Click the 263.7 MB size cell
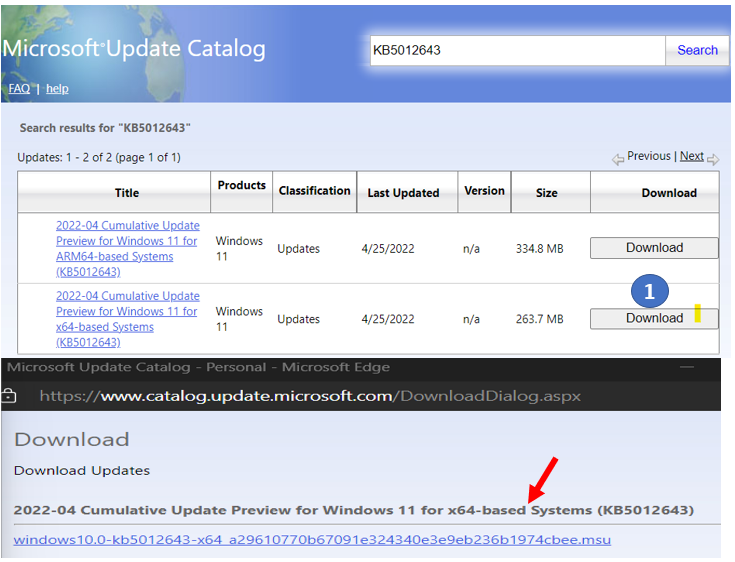The image size is (735, 562). [540, 319]
